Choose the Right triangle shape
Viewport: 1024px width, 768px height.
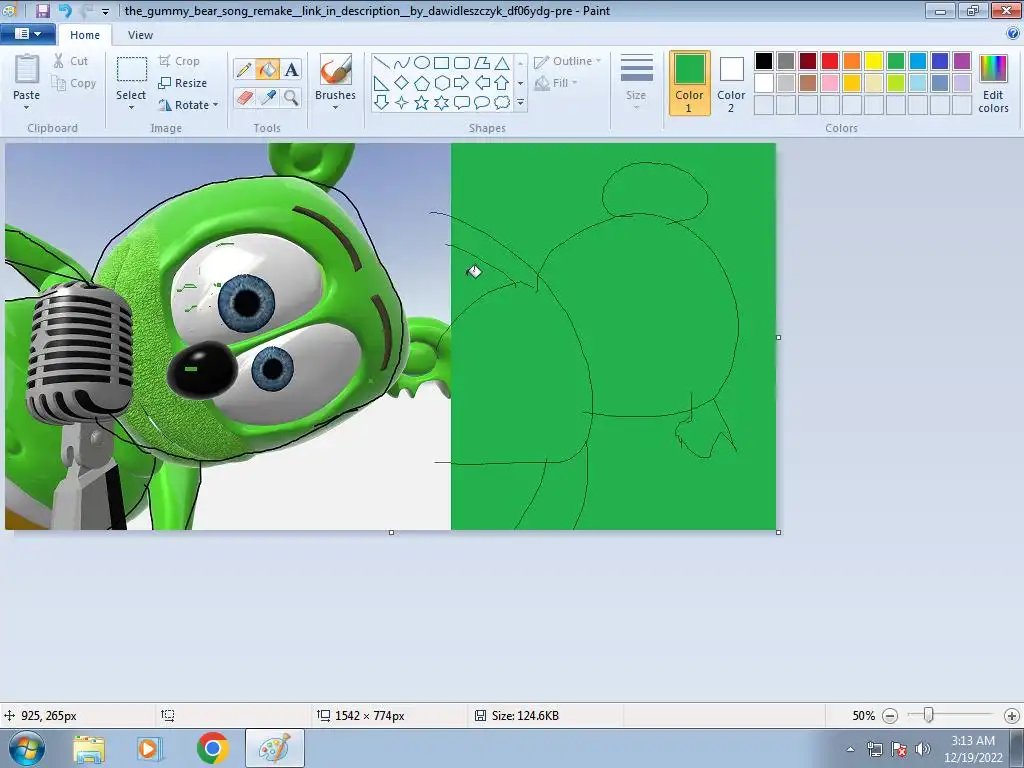[382, 83]
